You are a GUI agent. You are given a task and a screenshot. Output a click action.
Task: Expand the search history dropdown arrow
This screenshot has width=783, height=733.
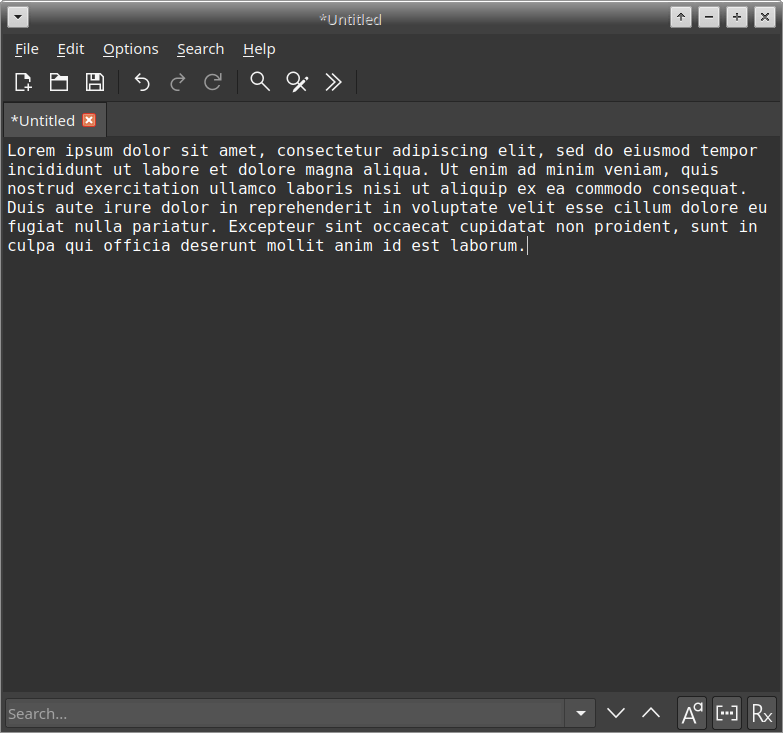click(x=580, y=714)
